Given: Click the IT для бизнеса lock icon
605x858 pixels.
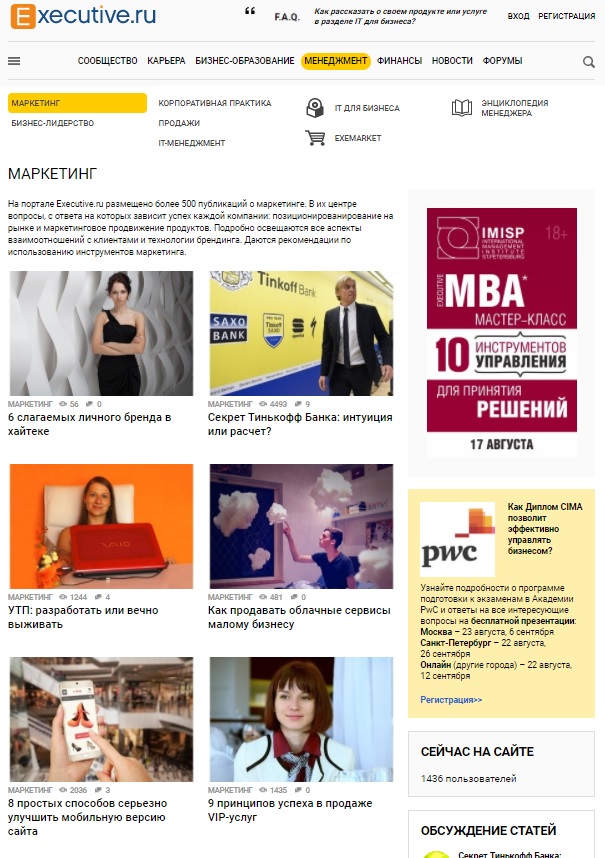Looking at the screenshot, I should 315,108.
